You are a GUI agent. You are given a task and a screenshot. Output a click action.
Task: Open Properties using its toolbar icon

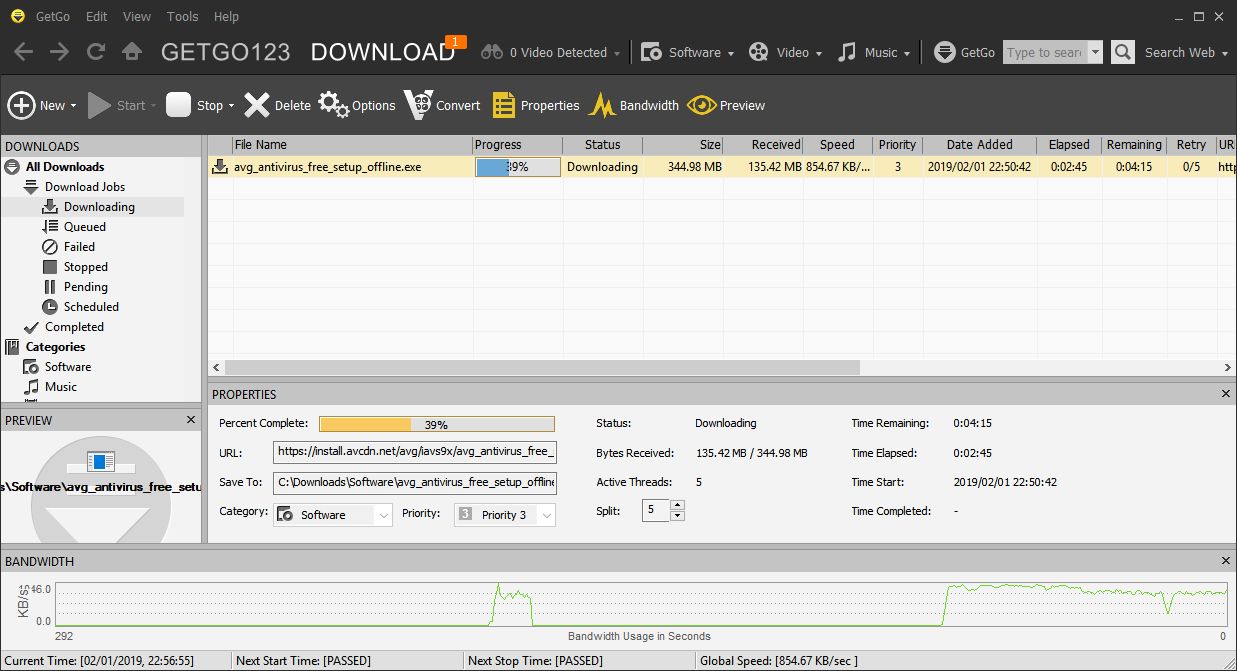(x=505, y=104)
